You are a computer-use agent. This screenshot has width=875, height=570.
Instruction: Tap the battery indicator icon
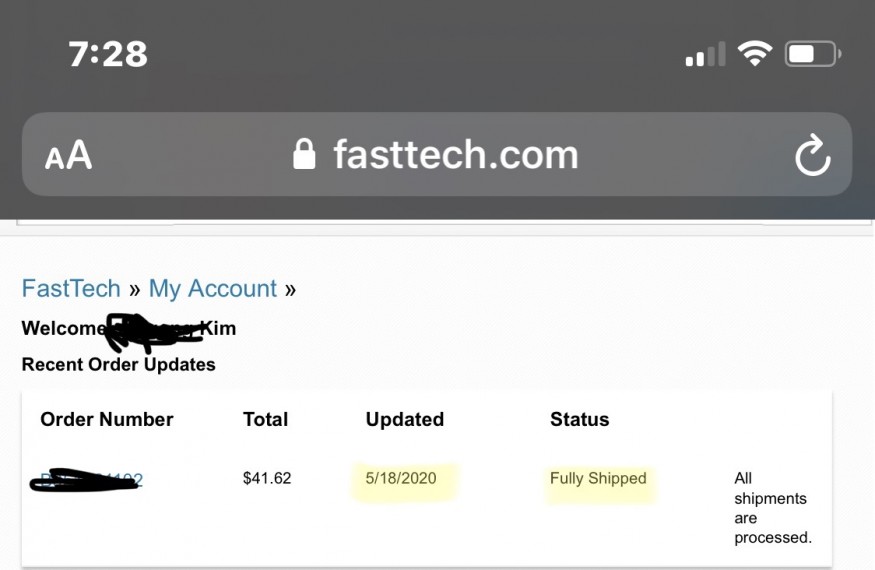pos(813,54)
